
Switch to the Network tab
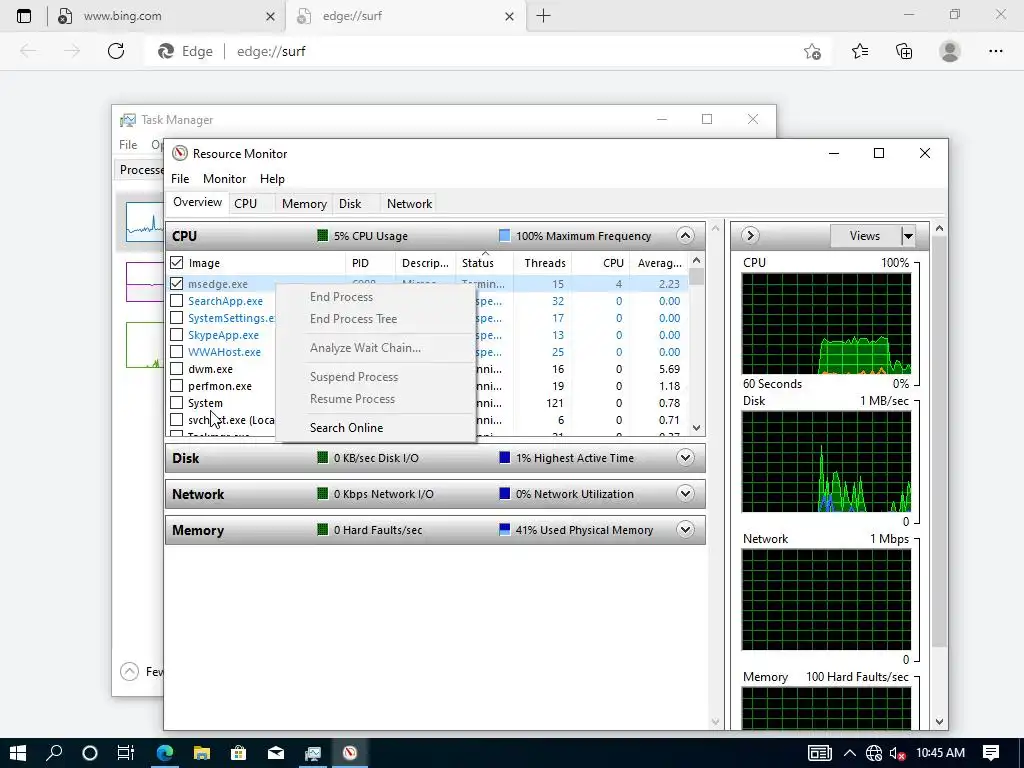(409, 204)
